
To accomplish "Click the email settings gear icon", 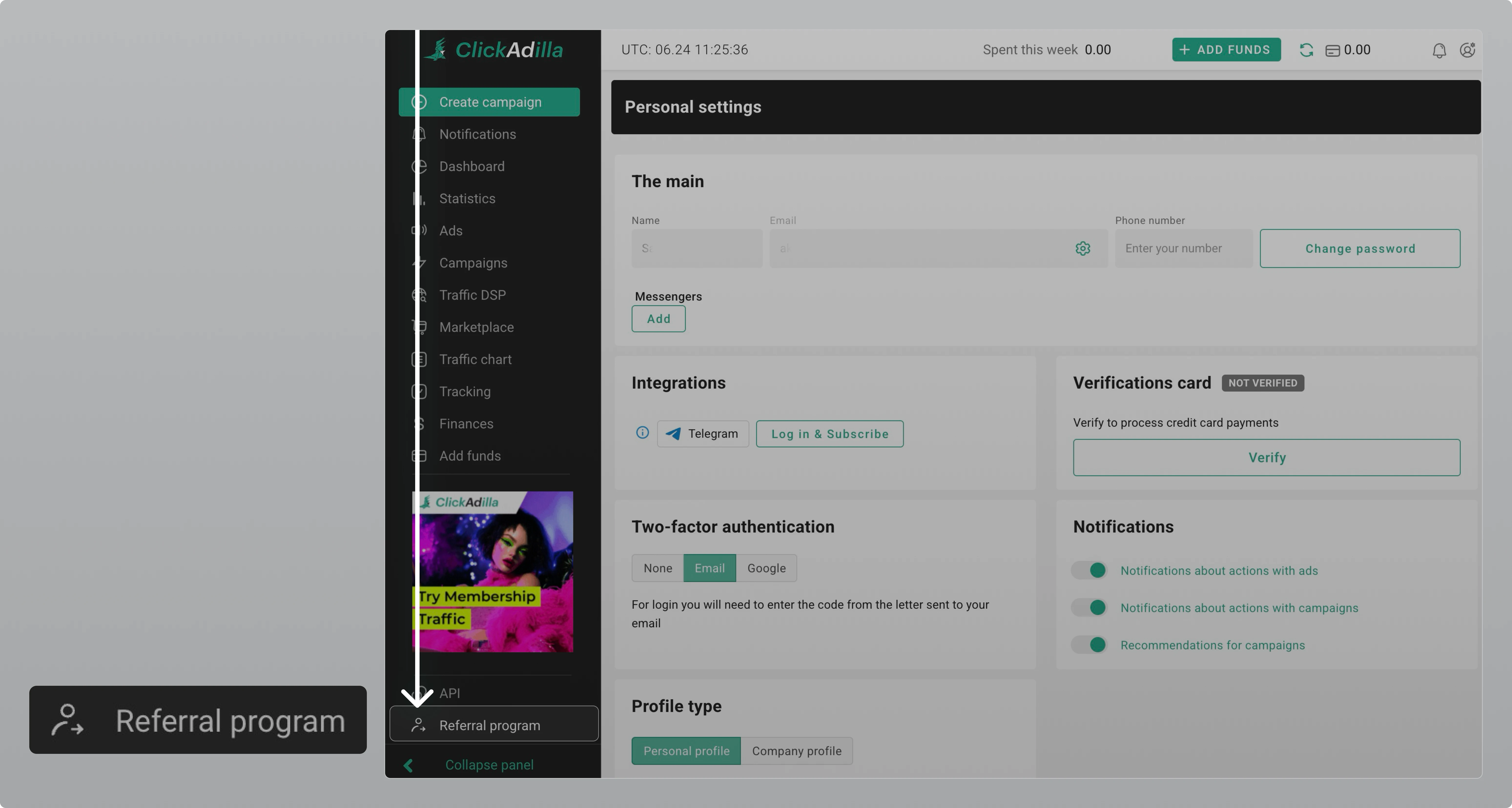I will tap(1082, 248).
